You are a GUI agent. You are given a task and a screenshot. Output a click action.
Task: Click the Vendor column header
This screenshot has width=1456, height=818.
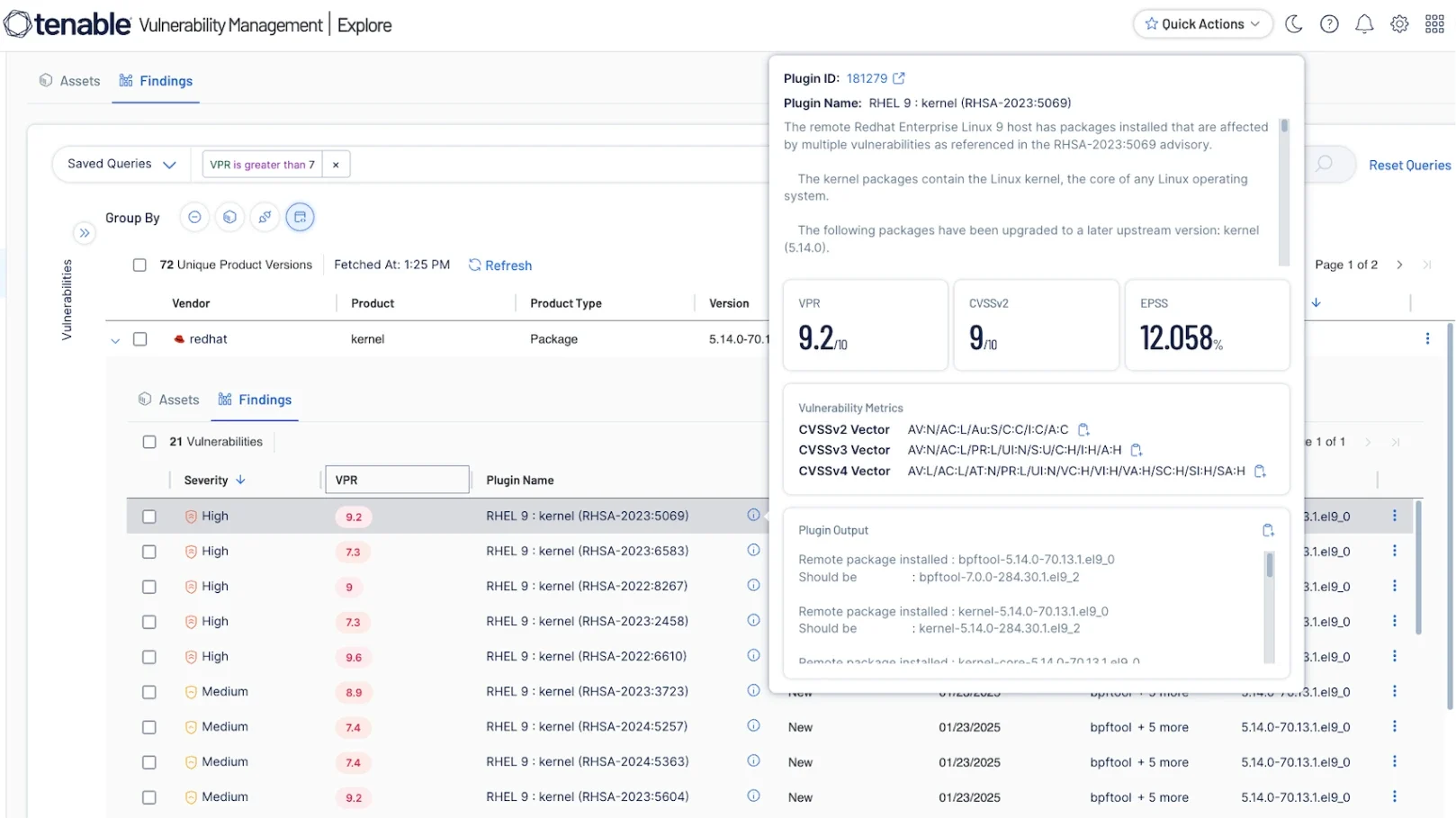191,303
